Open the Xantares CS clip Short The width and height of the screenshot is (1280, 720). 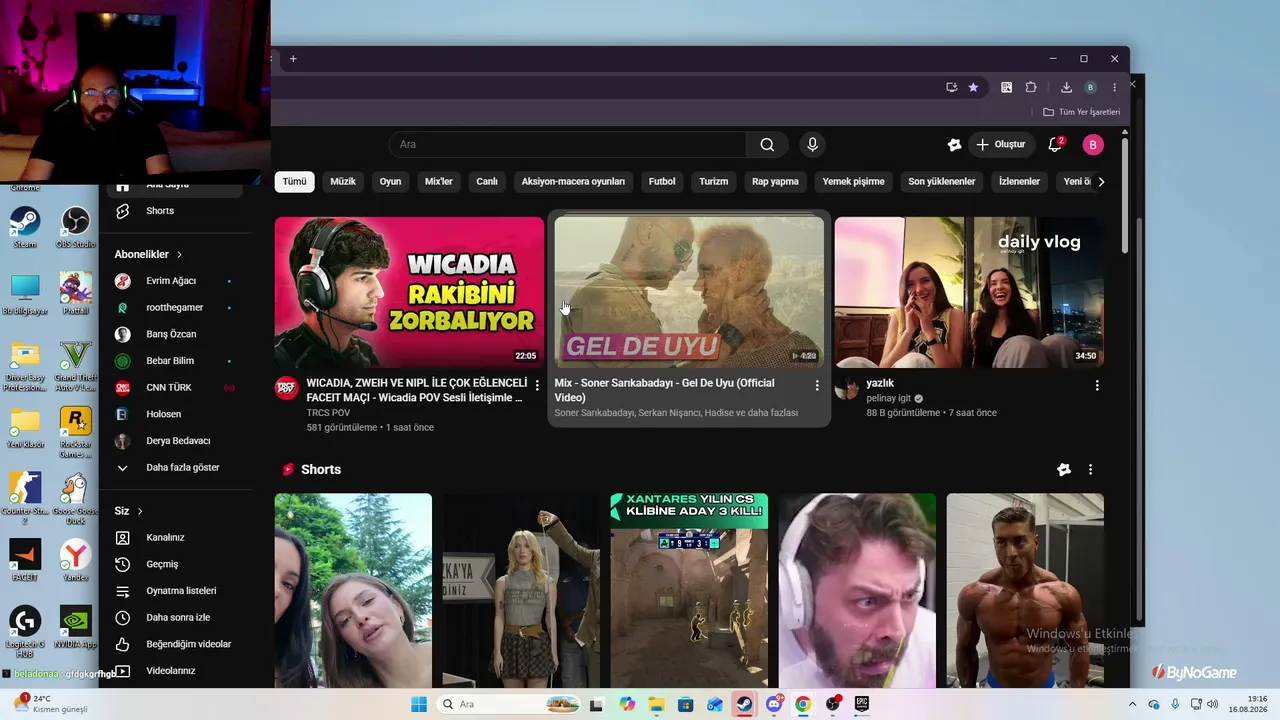click(x=690, y=590)
